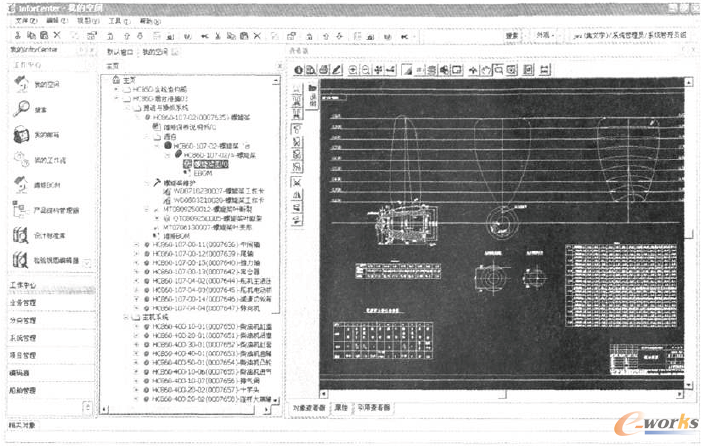Close the 主页 tree panel with its X
The width and height of the screenshot is (709, 446).
[279, 66]
